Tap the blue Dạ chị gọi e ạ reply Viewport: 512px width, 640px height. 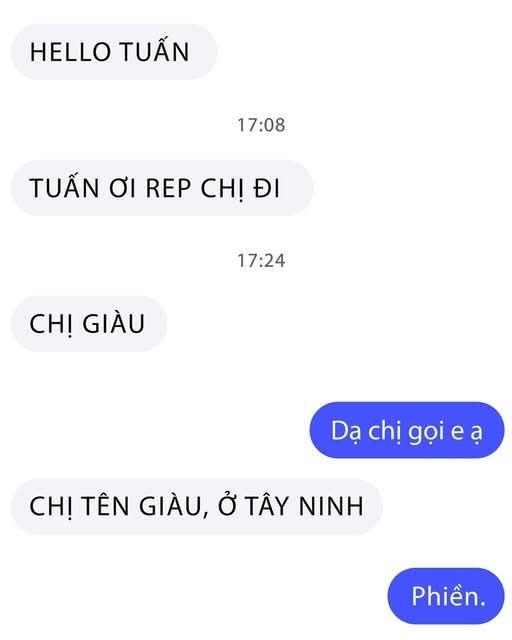pyautogui.click(x=407, y=430)
